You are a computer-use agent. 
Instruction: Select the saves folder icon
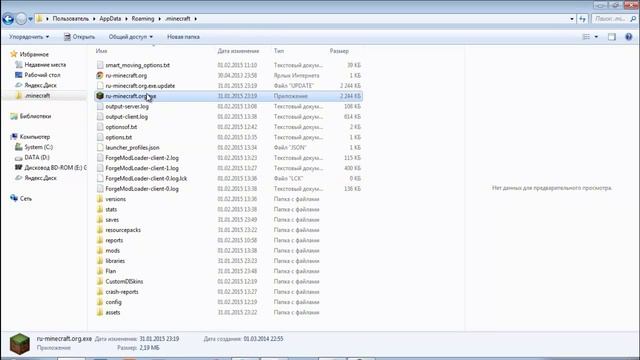click(100, 220)
